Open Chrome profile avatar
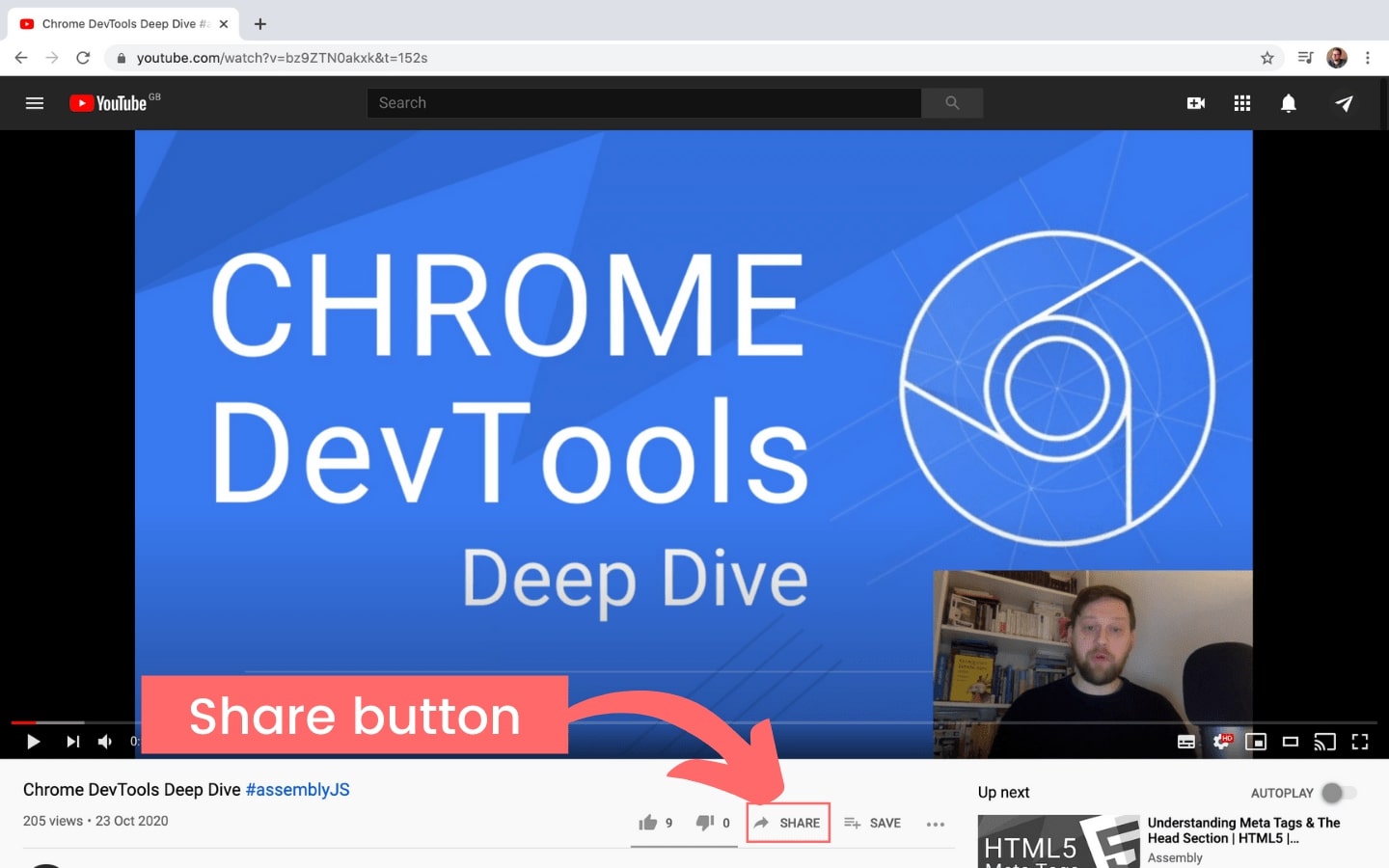This screenshot has height=868, width=1389. 1337,58
